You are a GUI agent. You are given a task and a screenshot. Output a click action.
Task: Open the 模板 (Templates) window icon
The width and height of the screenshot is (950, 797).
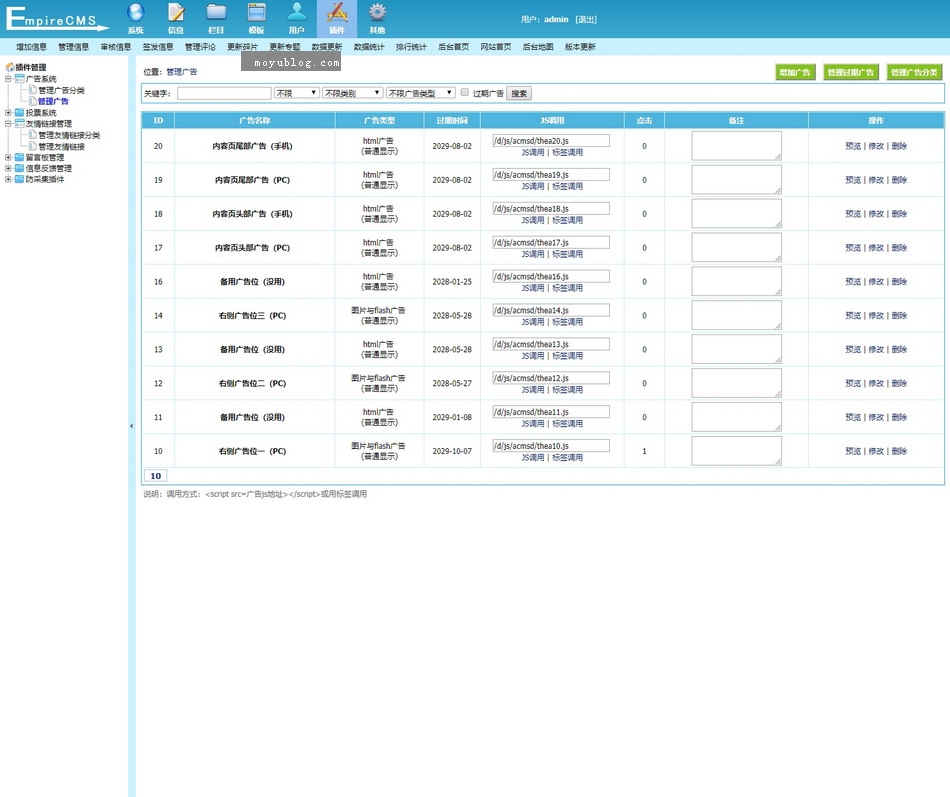[x=256, y=13]
